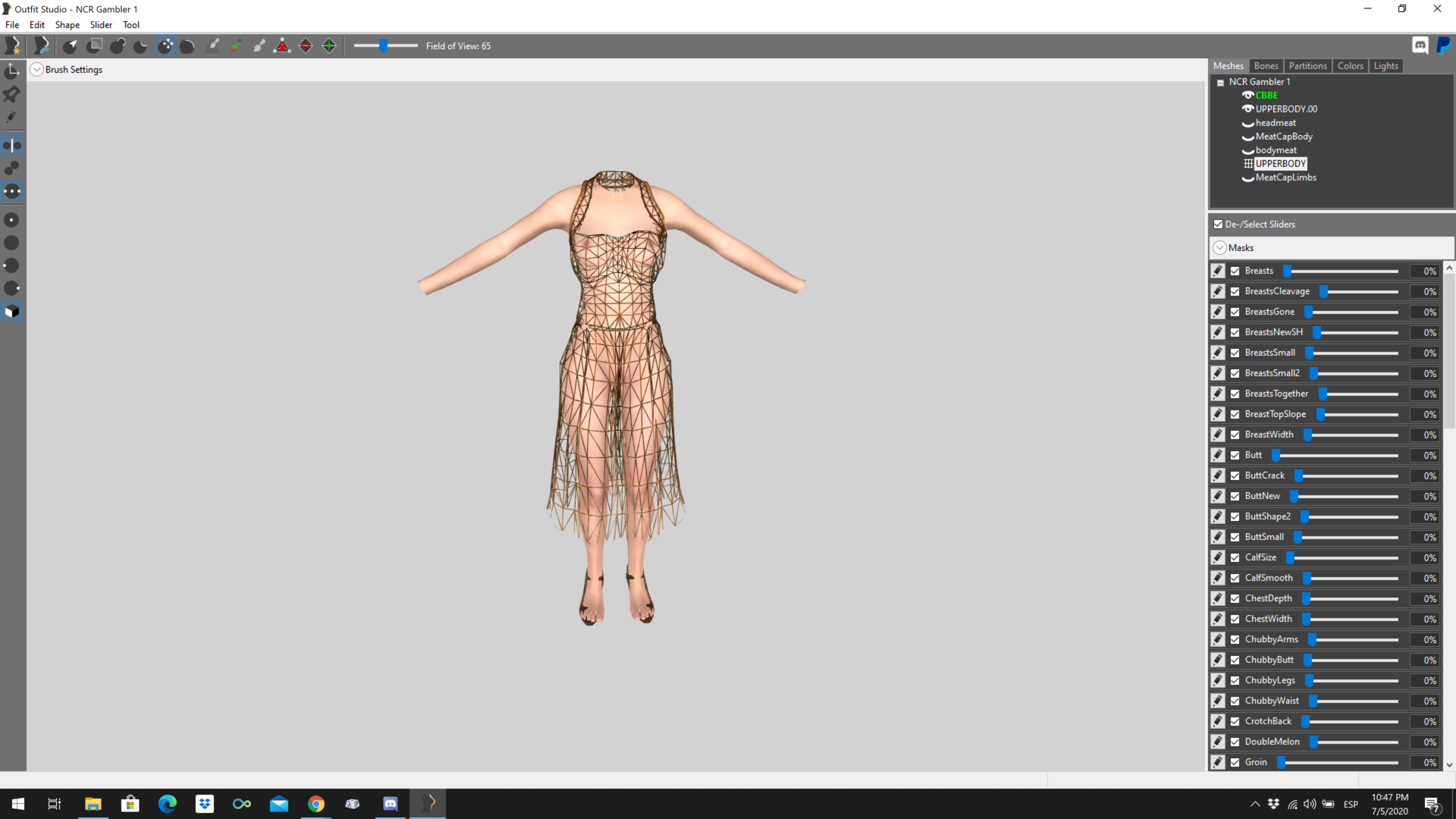Image resolution: width=1456 pixels, height=819 pixels.
Task: Activate the Transform axes tool
Action: pyautogui.click(x=12, y=71)
